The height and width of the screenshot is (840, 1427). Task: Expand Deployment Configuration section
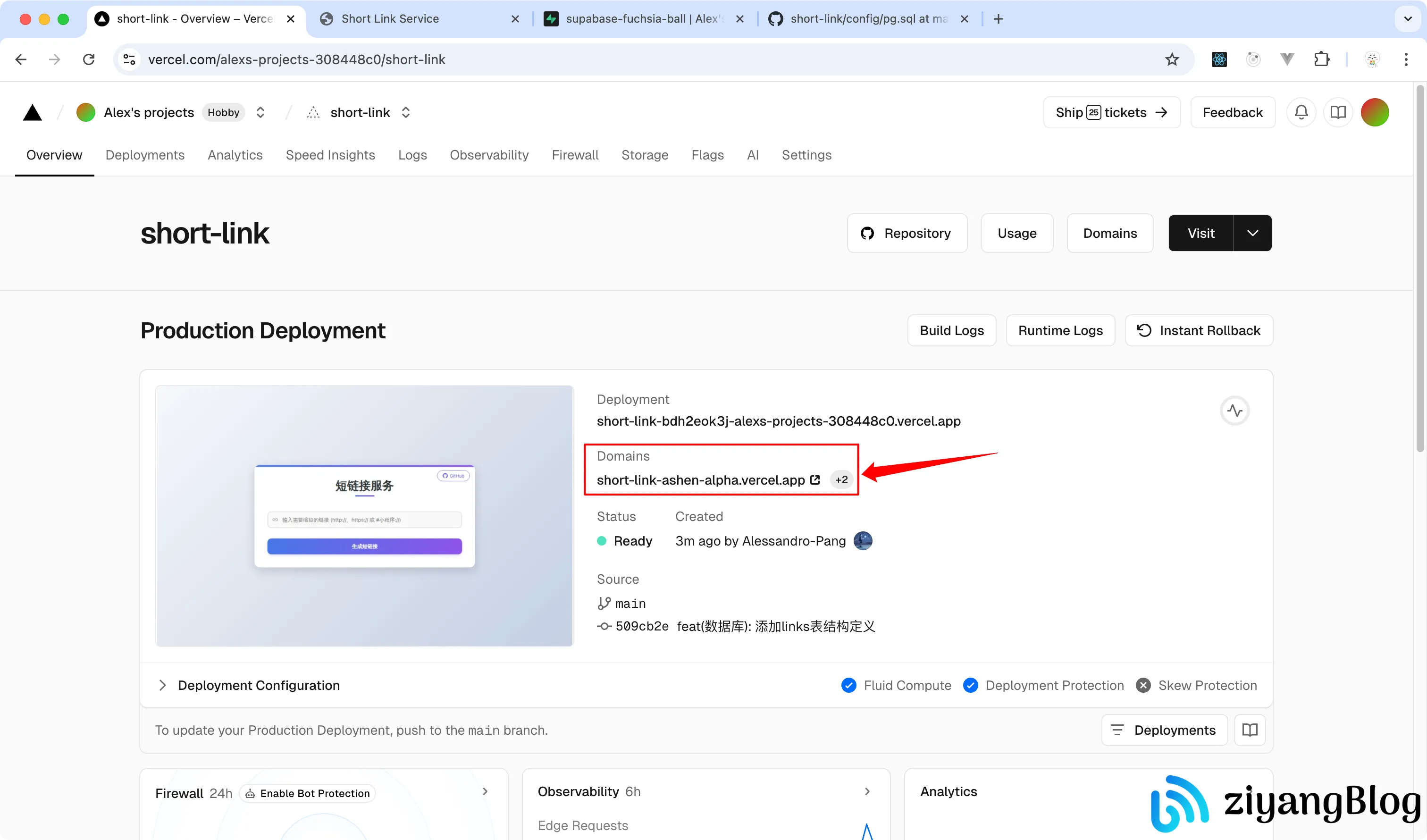point(162,685)
